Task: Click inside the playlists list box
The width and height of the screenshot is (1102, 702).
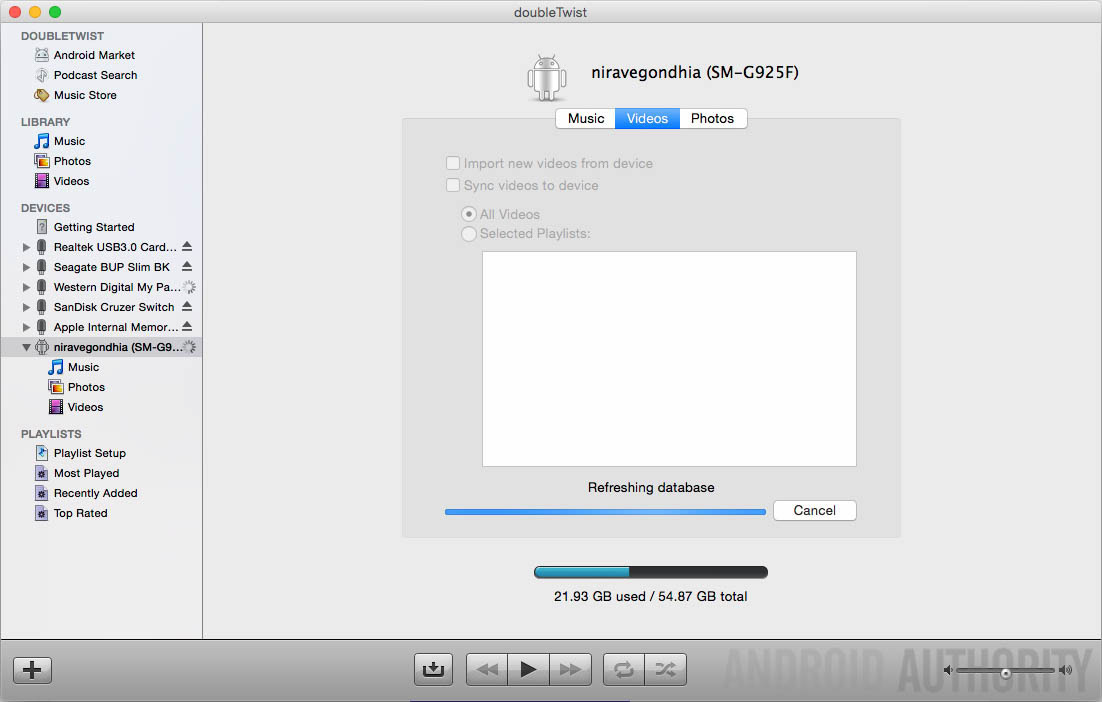Action: click(669, 359)
